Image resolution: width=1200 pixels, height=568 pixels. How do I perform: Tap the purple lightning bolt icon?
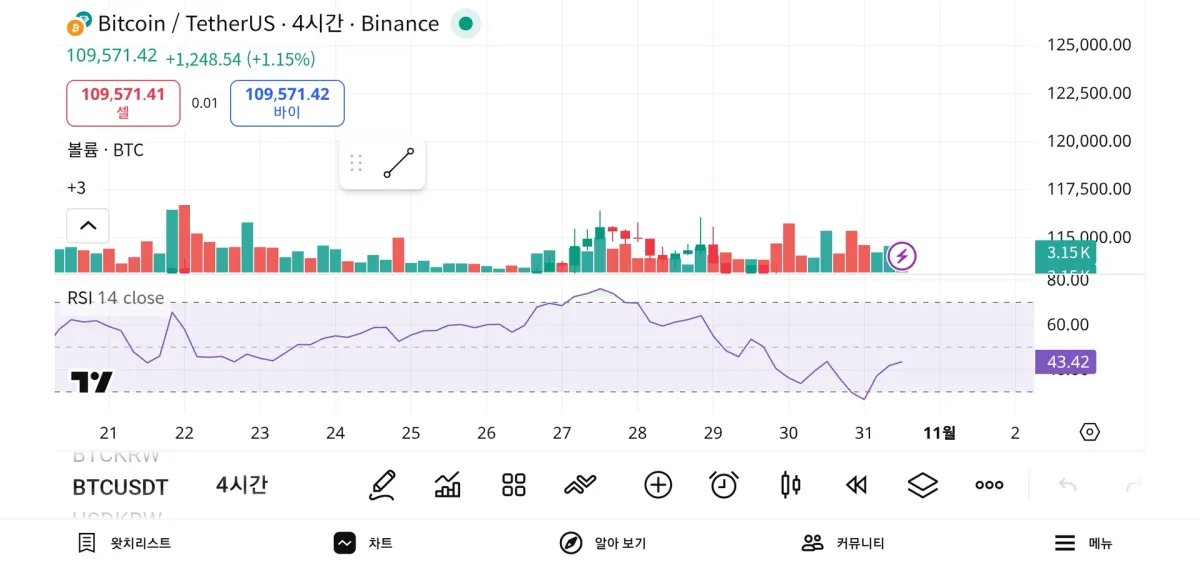(902, 256)
